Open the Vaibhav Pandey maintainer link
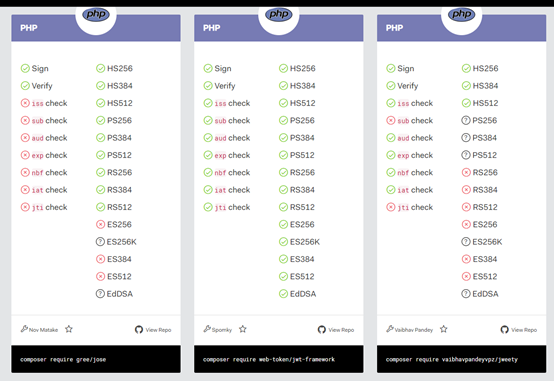Screen dimensions: 554x381 (414, 330)
